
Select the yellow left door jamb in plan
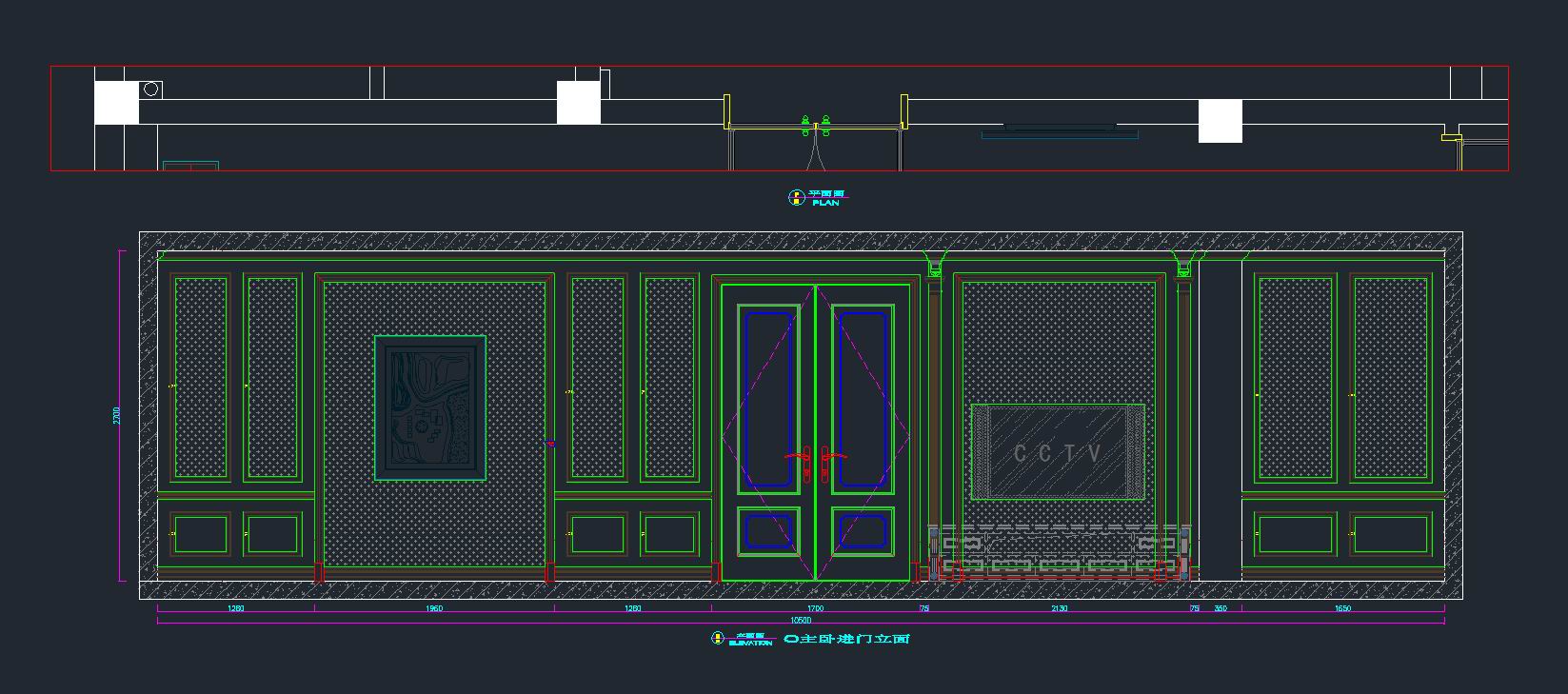727,111
